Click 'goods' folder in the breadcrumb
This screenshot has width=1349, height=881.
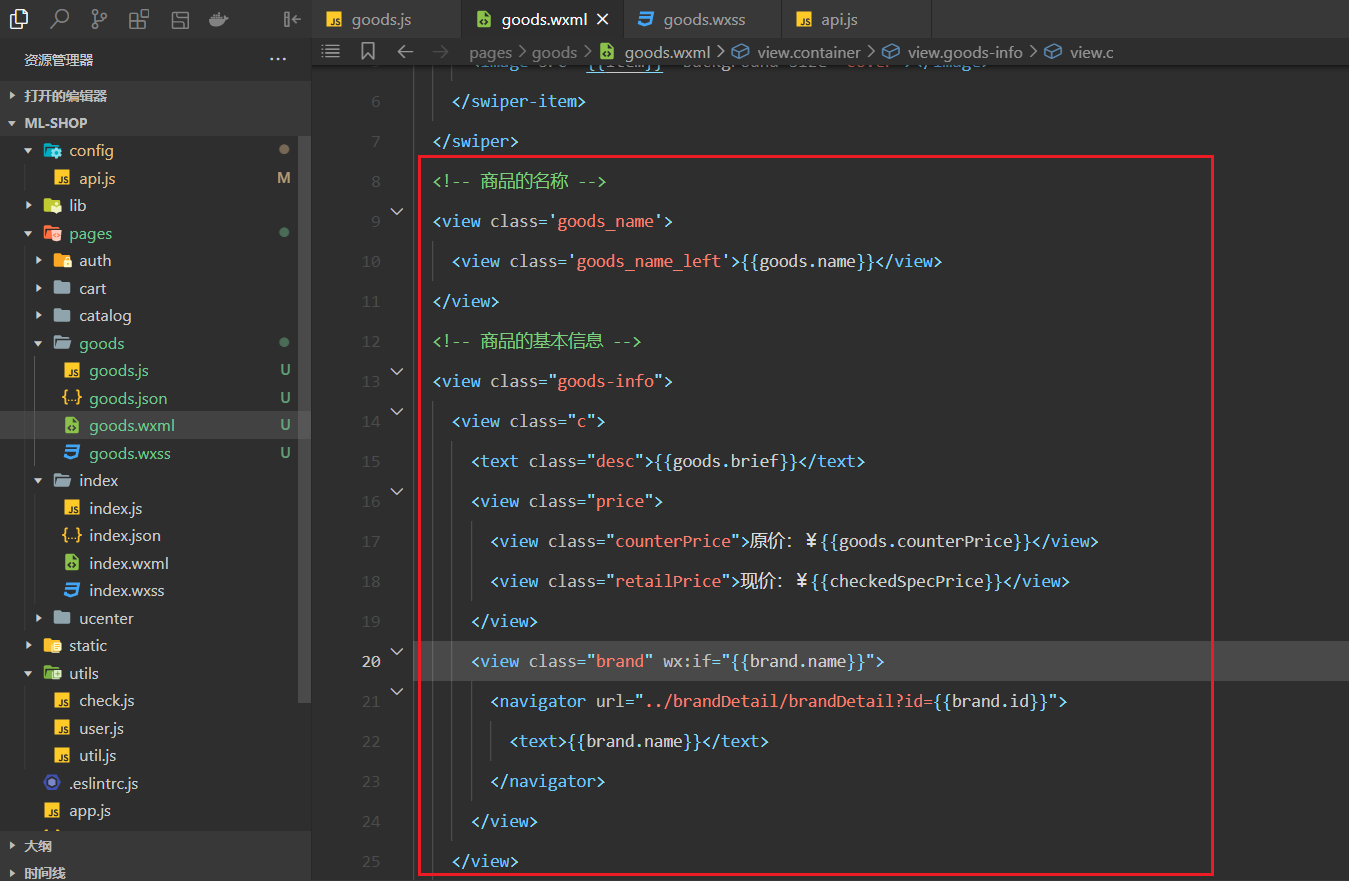tap(554, 52)
